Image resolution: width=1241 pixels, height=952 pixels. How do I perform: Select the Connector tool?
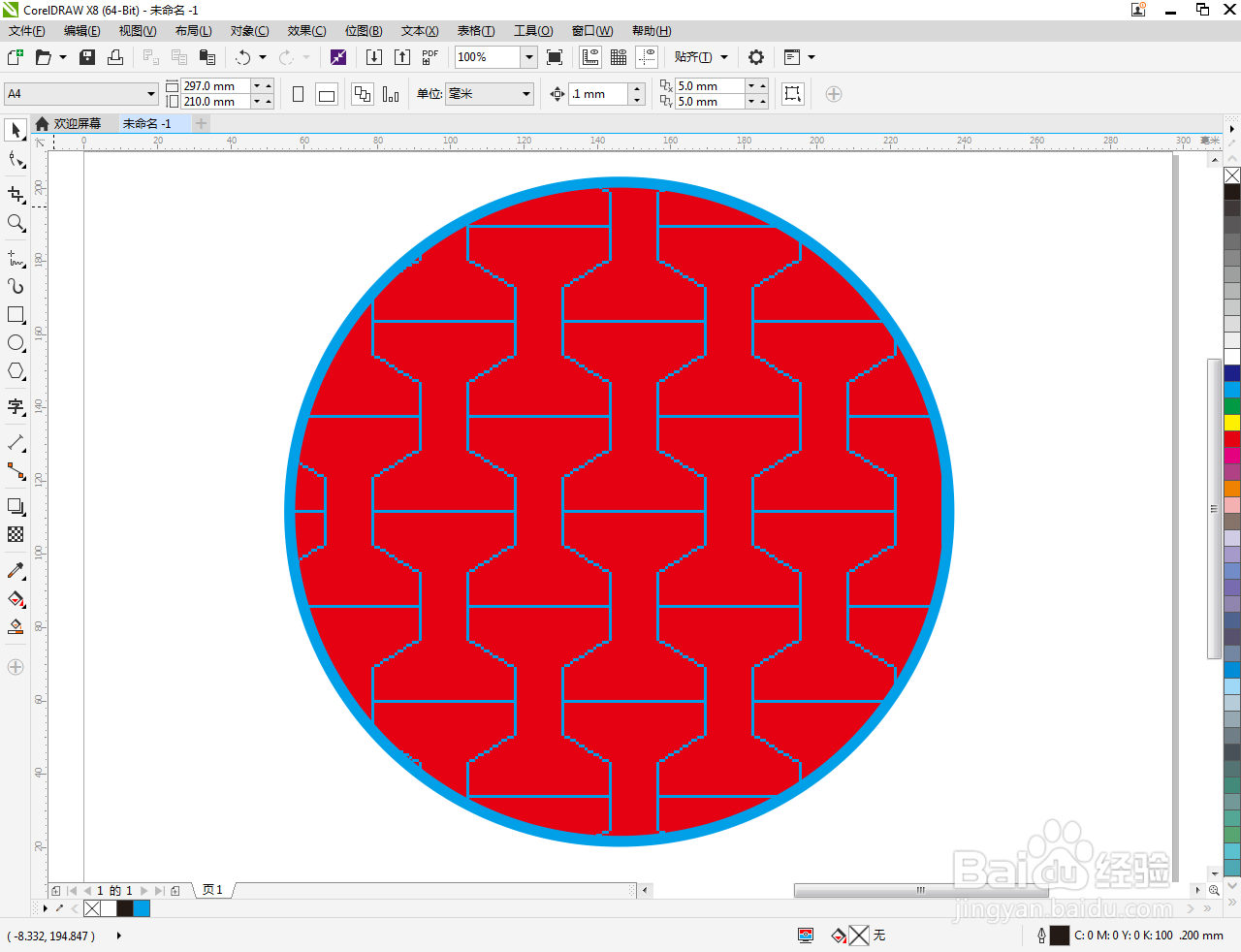(16, 471)
